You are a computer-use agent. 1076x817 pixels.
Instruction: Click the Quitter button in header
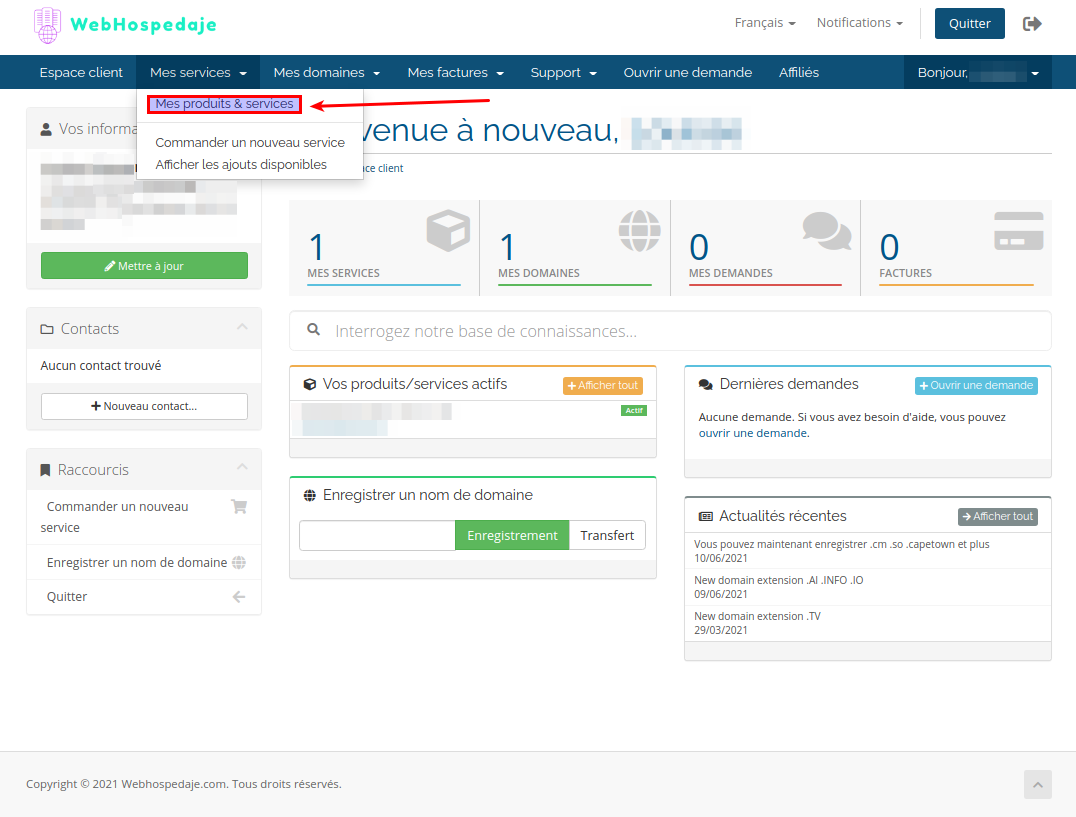[x=970, y=23]
